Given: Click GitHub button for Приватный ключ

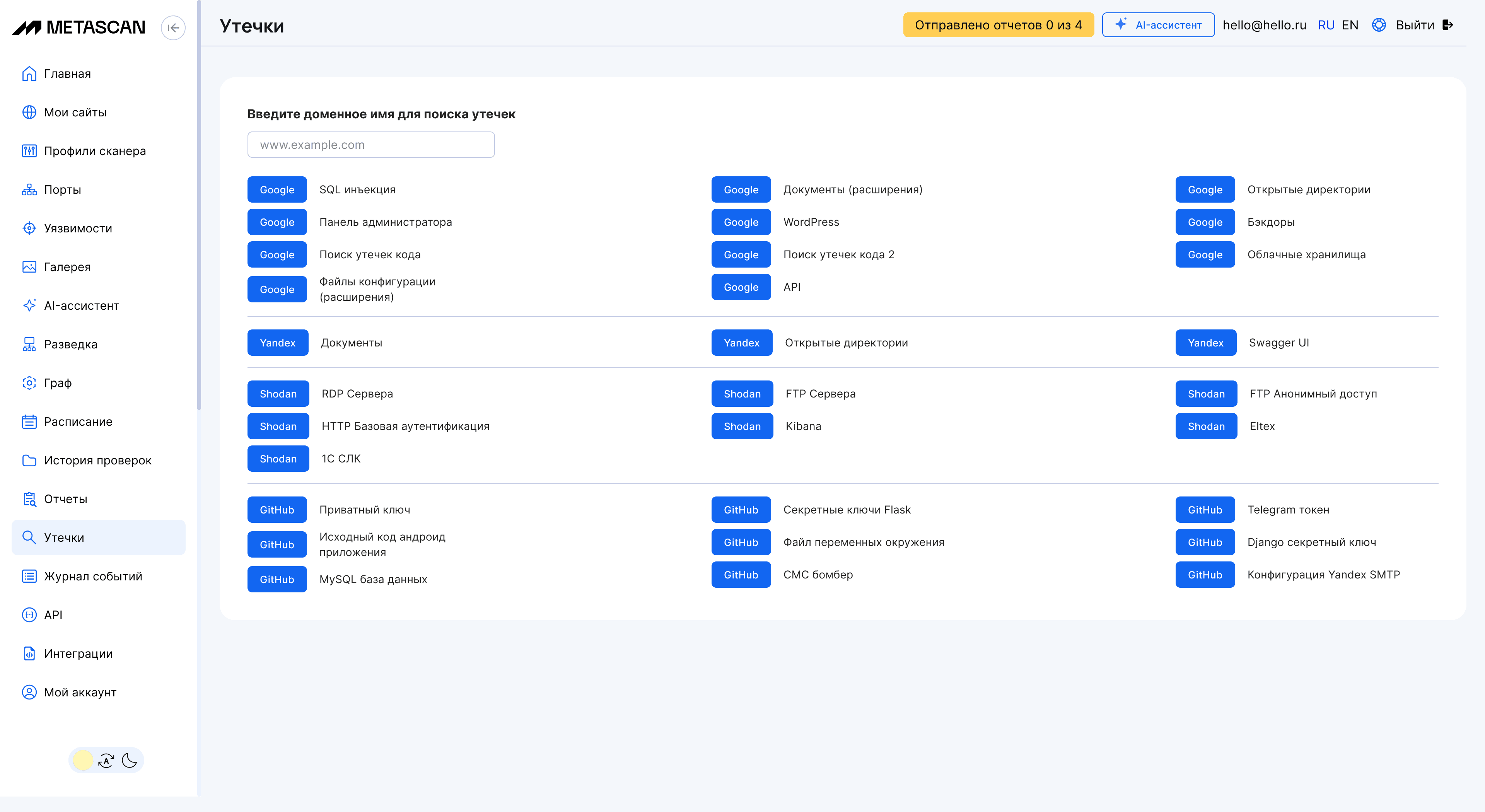Looking at the screenshot, I should pyautogui.click(x=277, y=510).
